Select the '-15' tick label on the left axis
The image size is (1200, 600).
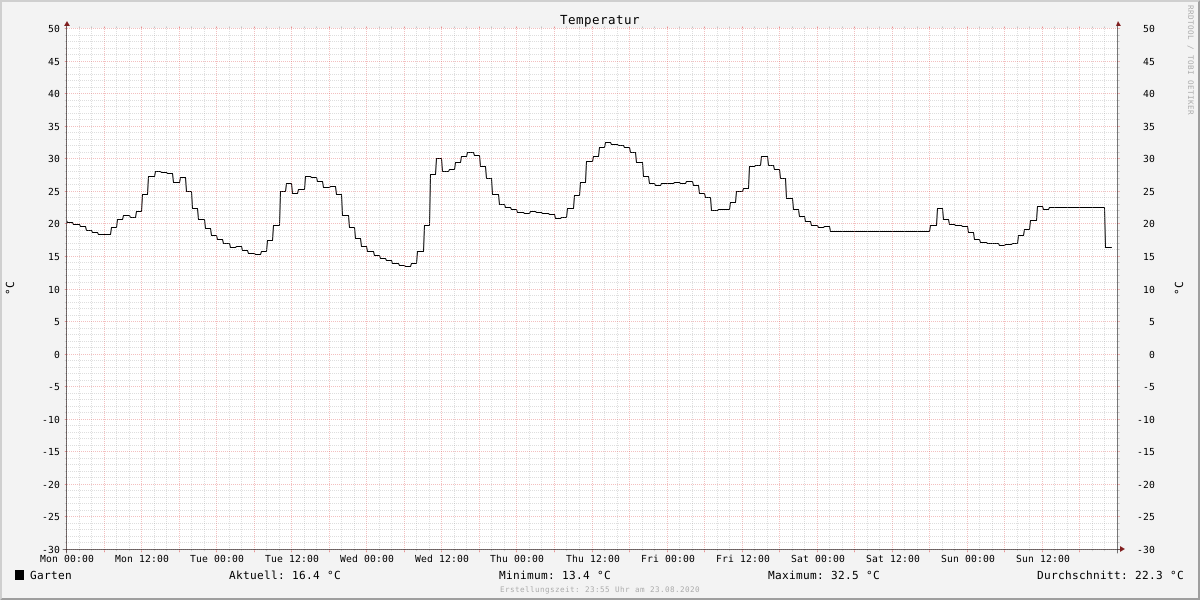[51, 452]
